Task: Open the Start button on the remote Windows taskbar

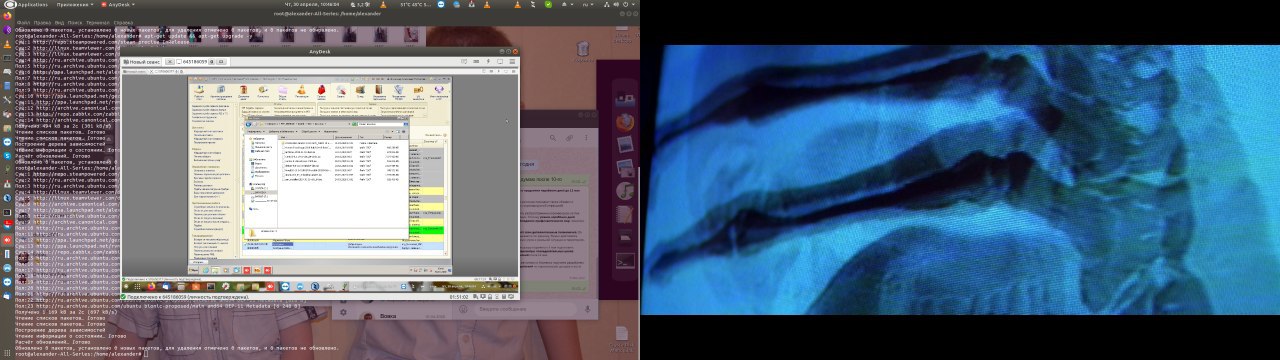Action: pyautogui.click(x=193, y=270)
